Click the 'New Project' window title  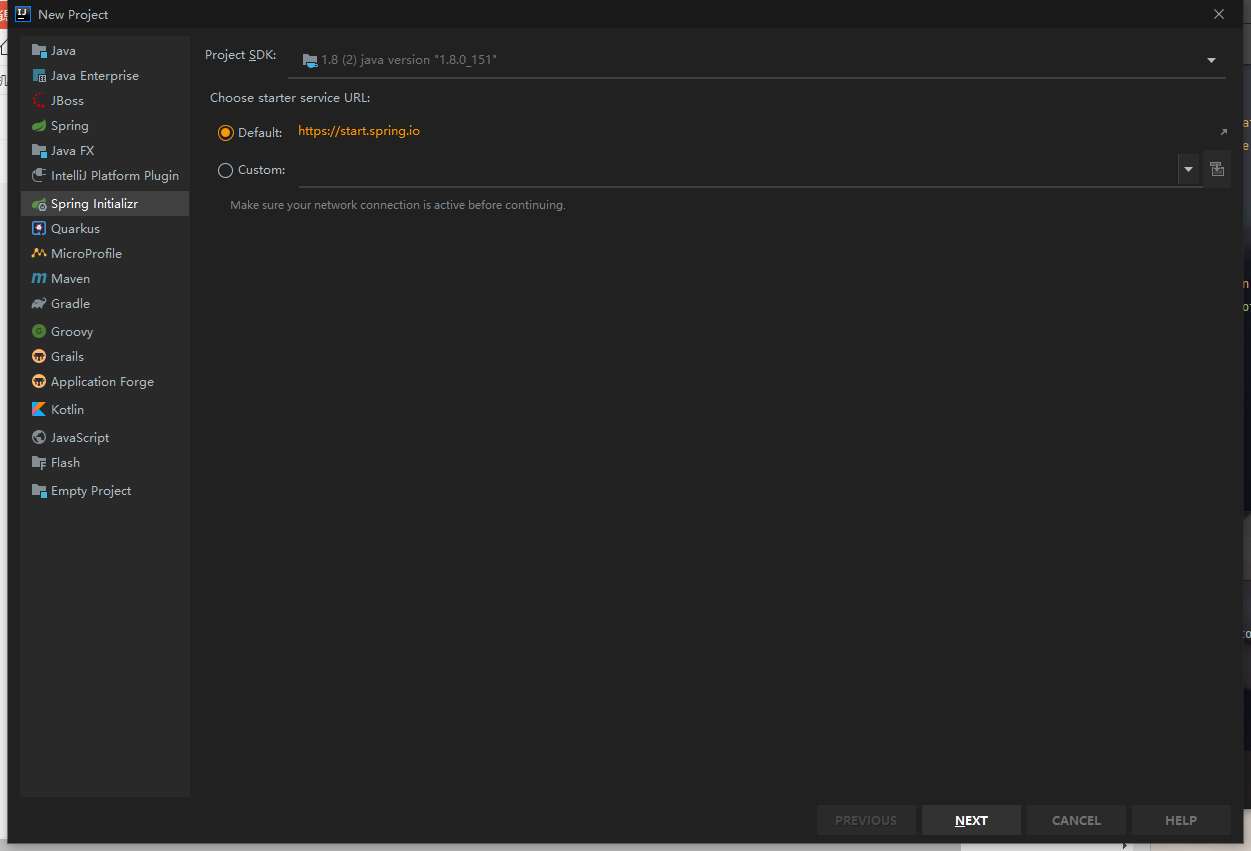tap(73, 15)
